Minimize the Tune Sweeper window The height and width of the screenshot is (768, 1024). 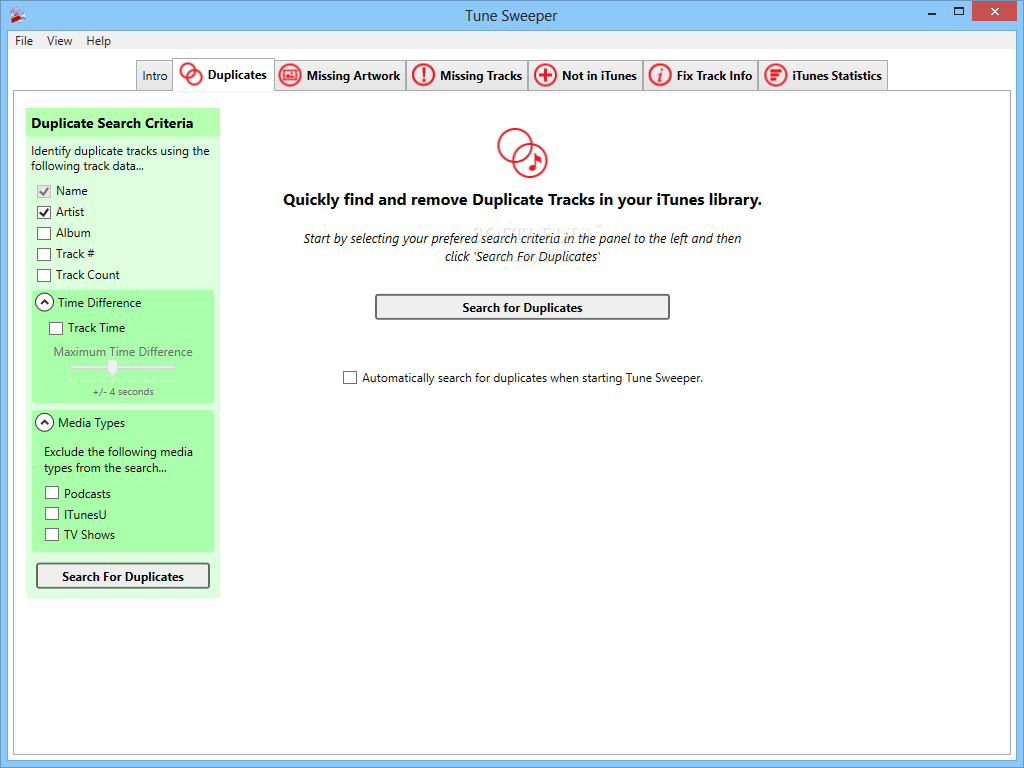coord(932,12)
